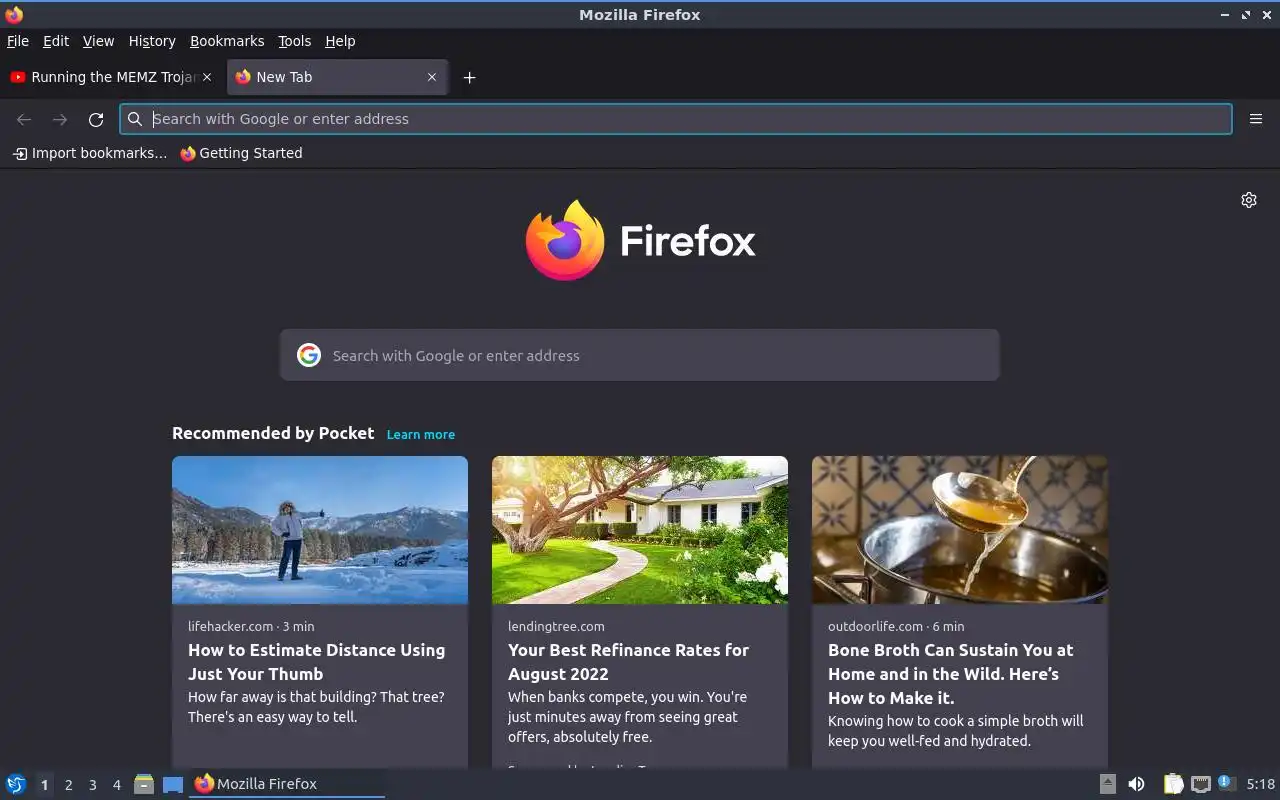This screenshot has height=800, width=1280.
Task: Open the snowy mountain article thumbnail
Action: (x=320, y=530)
